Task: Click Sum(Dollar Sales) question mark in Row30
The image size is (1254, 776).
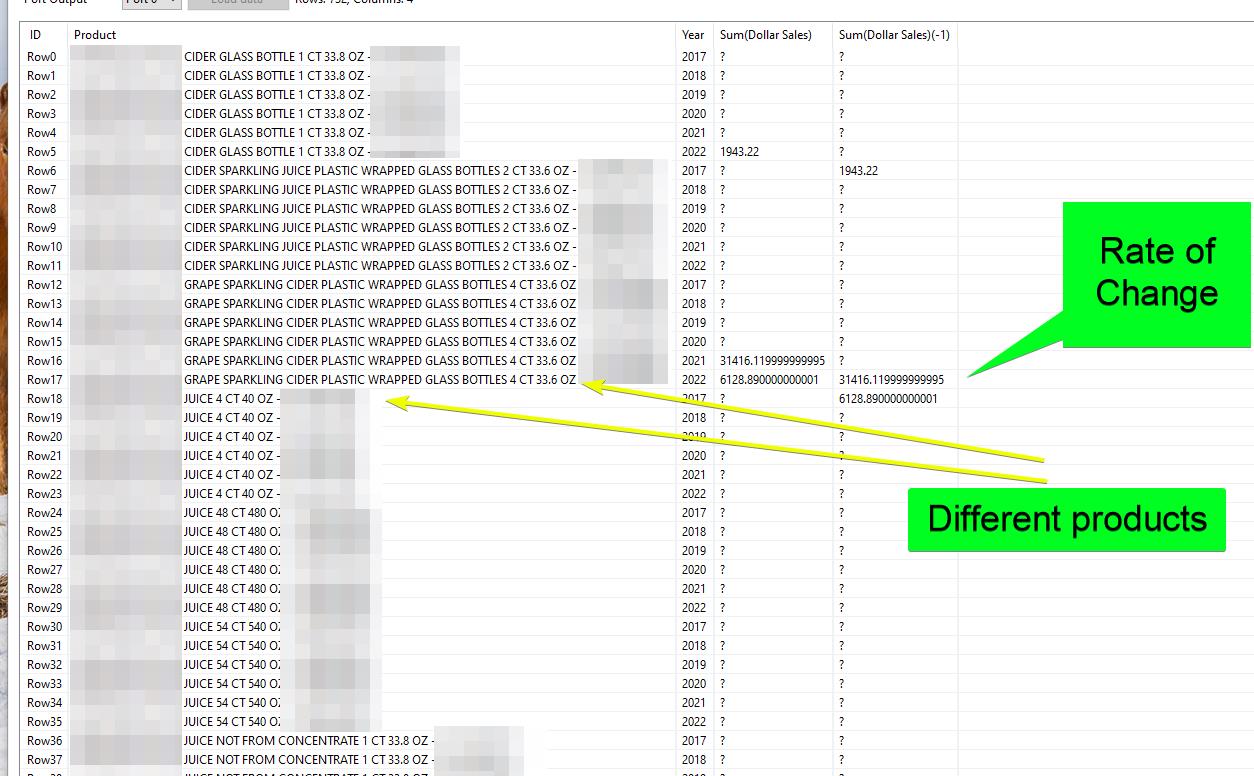Action: tap(723, 627)
